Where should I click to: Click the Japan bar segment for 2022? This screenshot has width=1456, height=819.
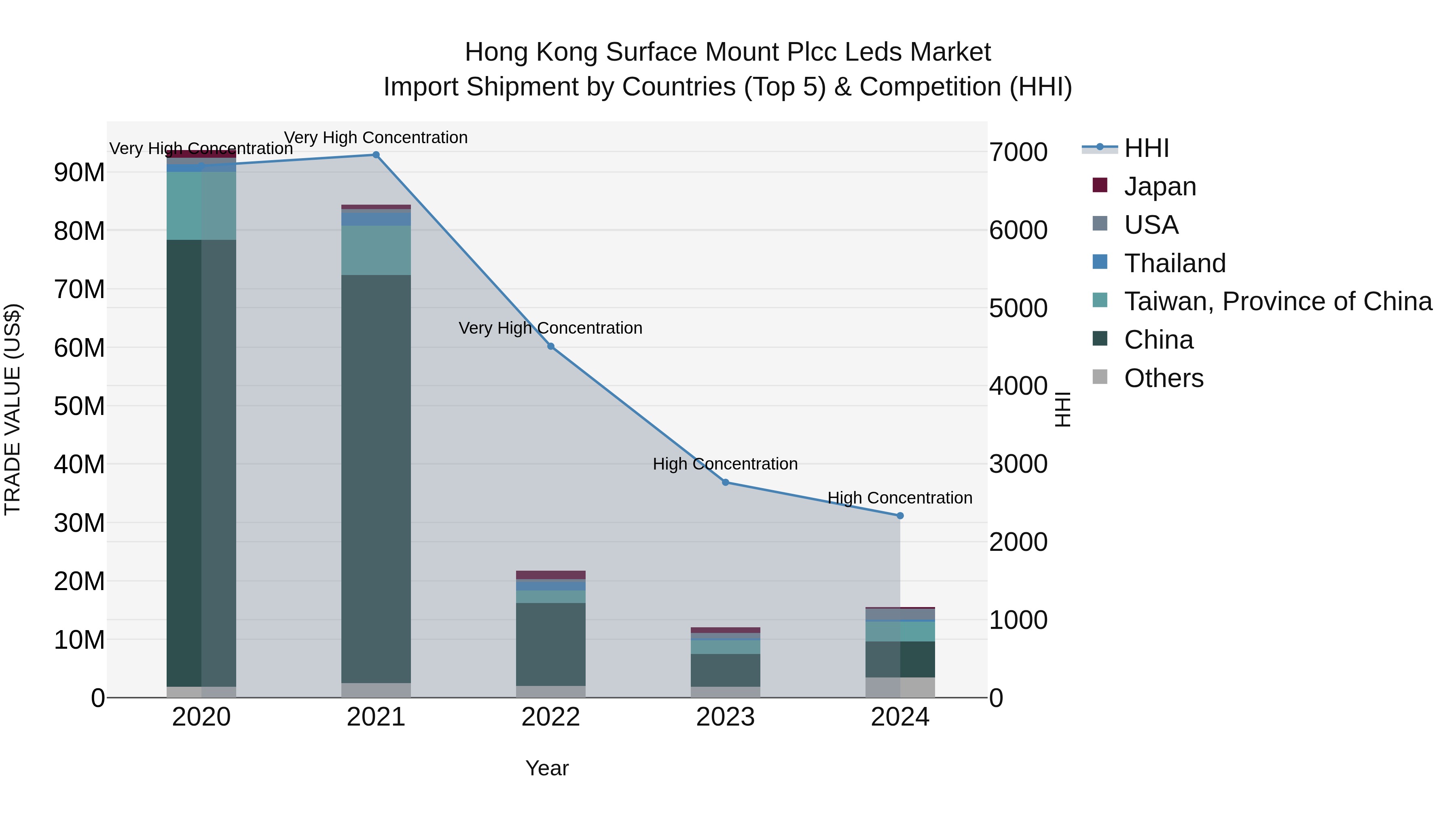point(551,575)
